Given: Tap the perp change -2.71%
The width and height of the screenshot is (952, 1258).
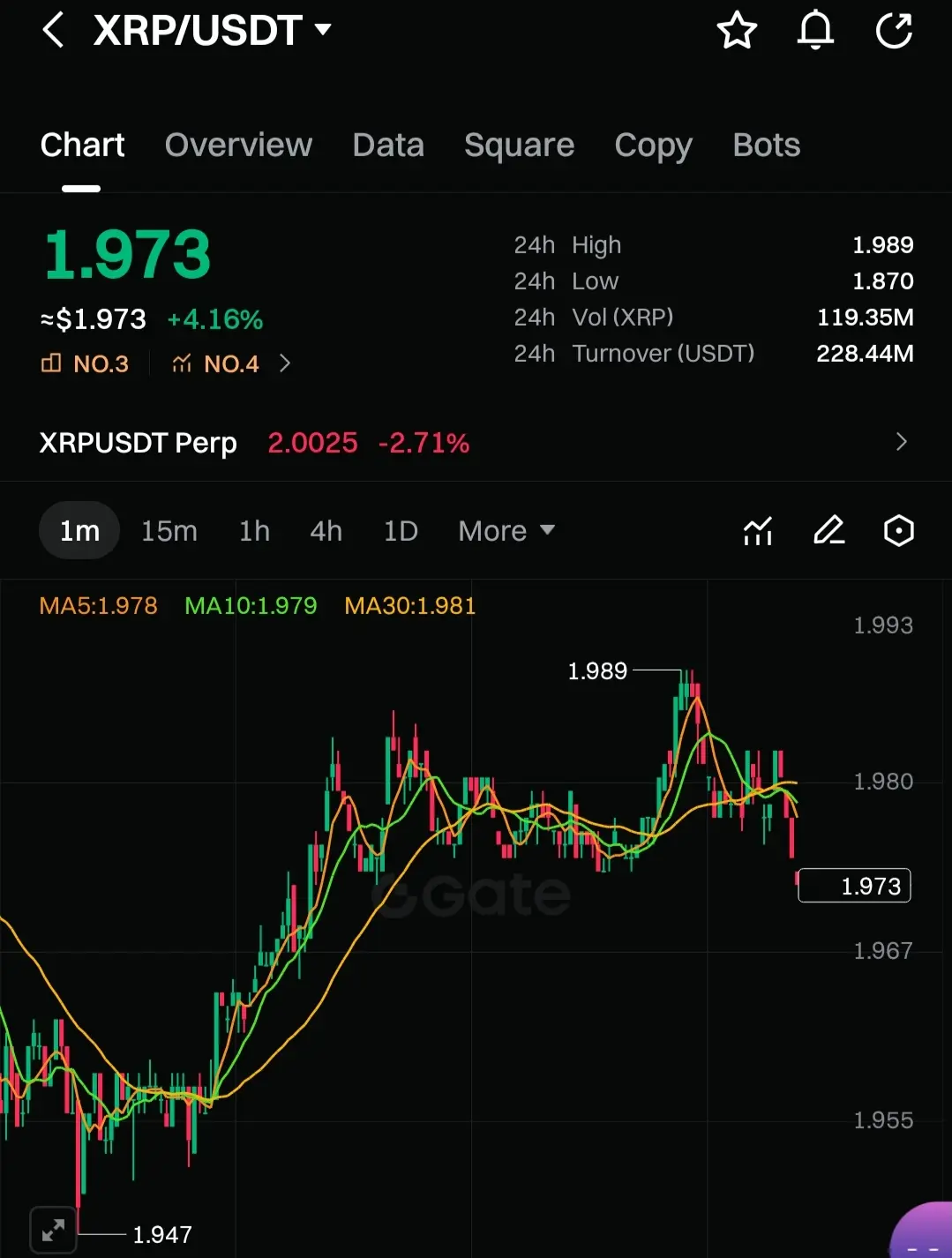Looking at the screenshot, I should coord(424,443).
